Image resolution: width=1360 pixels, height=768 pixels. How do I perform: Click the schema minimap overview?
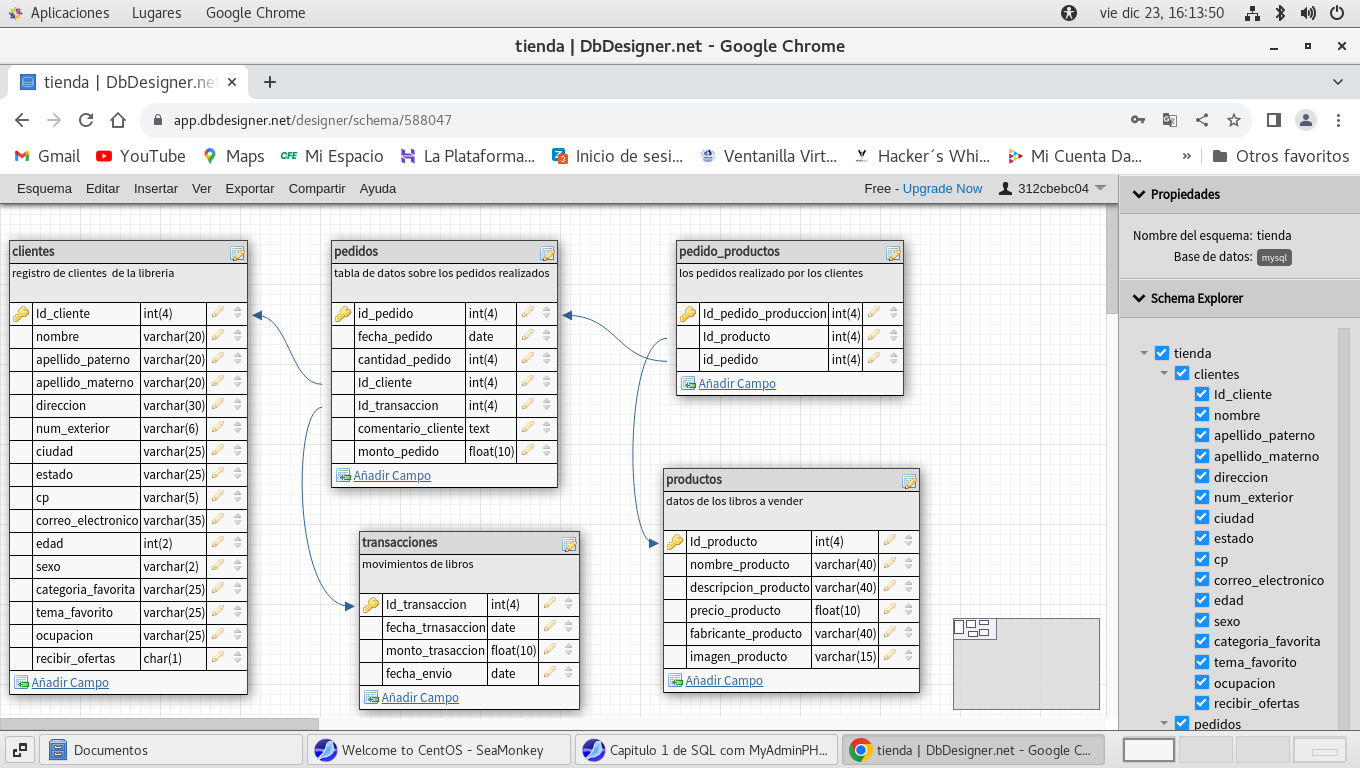click(1026, 663)
